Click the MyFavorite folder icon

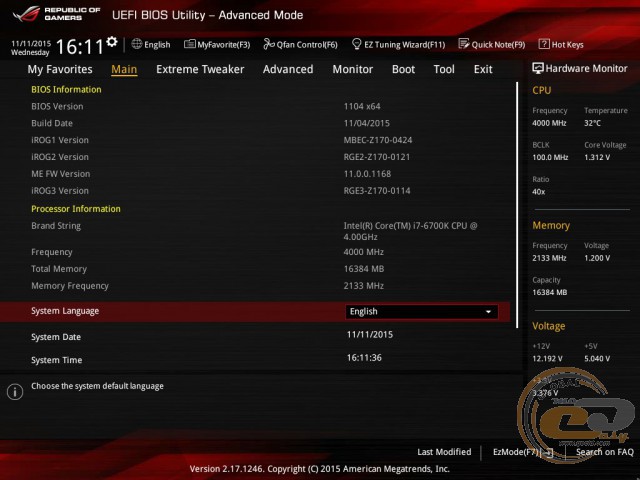189,44
